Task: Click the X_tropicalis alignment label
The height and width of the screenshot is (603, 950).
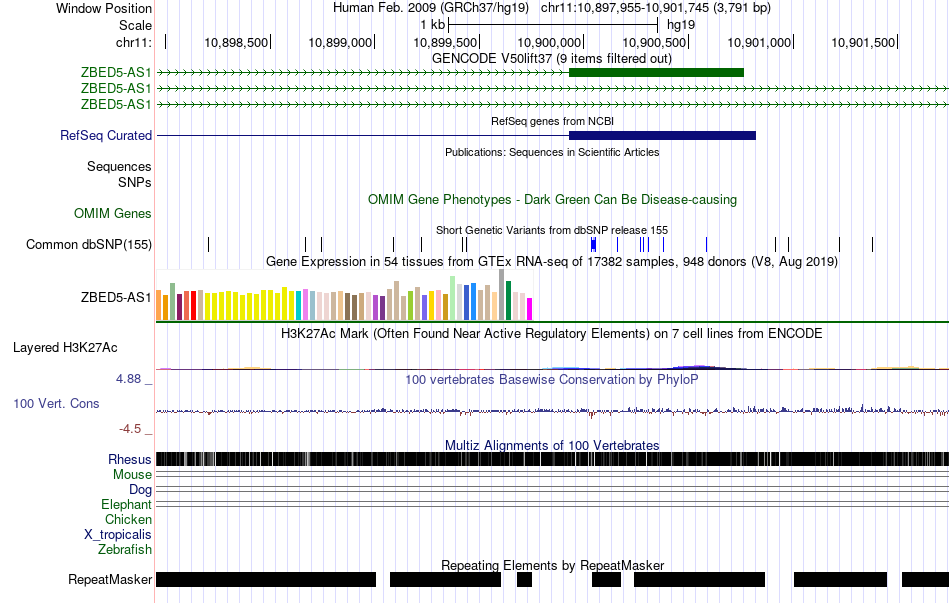Action: 118,535
